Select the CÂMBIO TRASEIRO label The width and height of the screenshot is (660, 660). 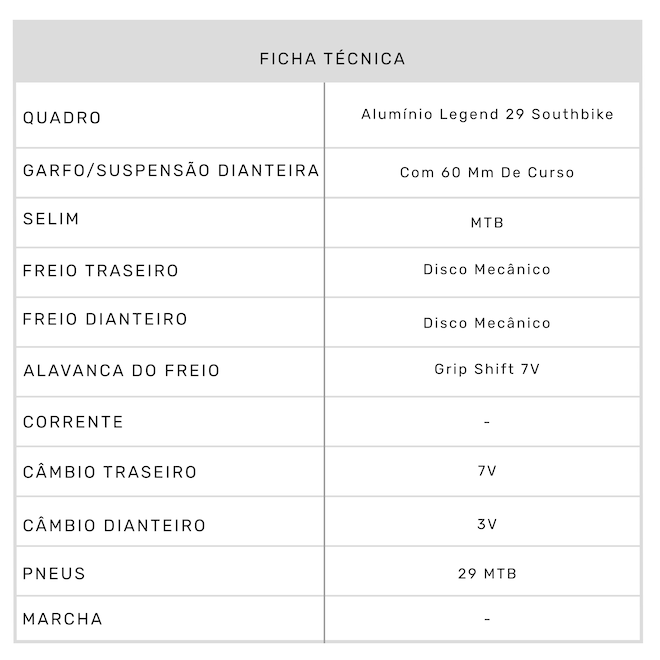[x=110, y=472]
